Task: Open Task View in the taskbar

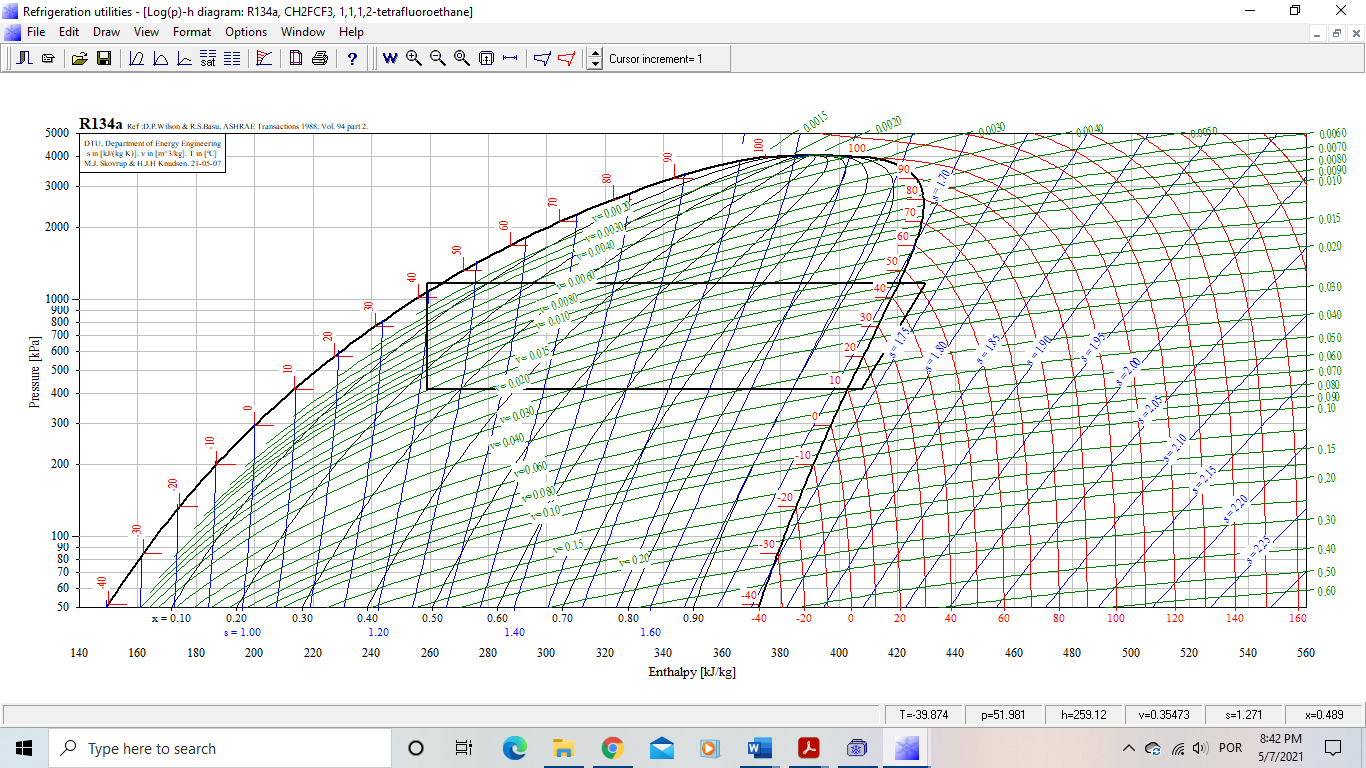Action: coord(464,748)
